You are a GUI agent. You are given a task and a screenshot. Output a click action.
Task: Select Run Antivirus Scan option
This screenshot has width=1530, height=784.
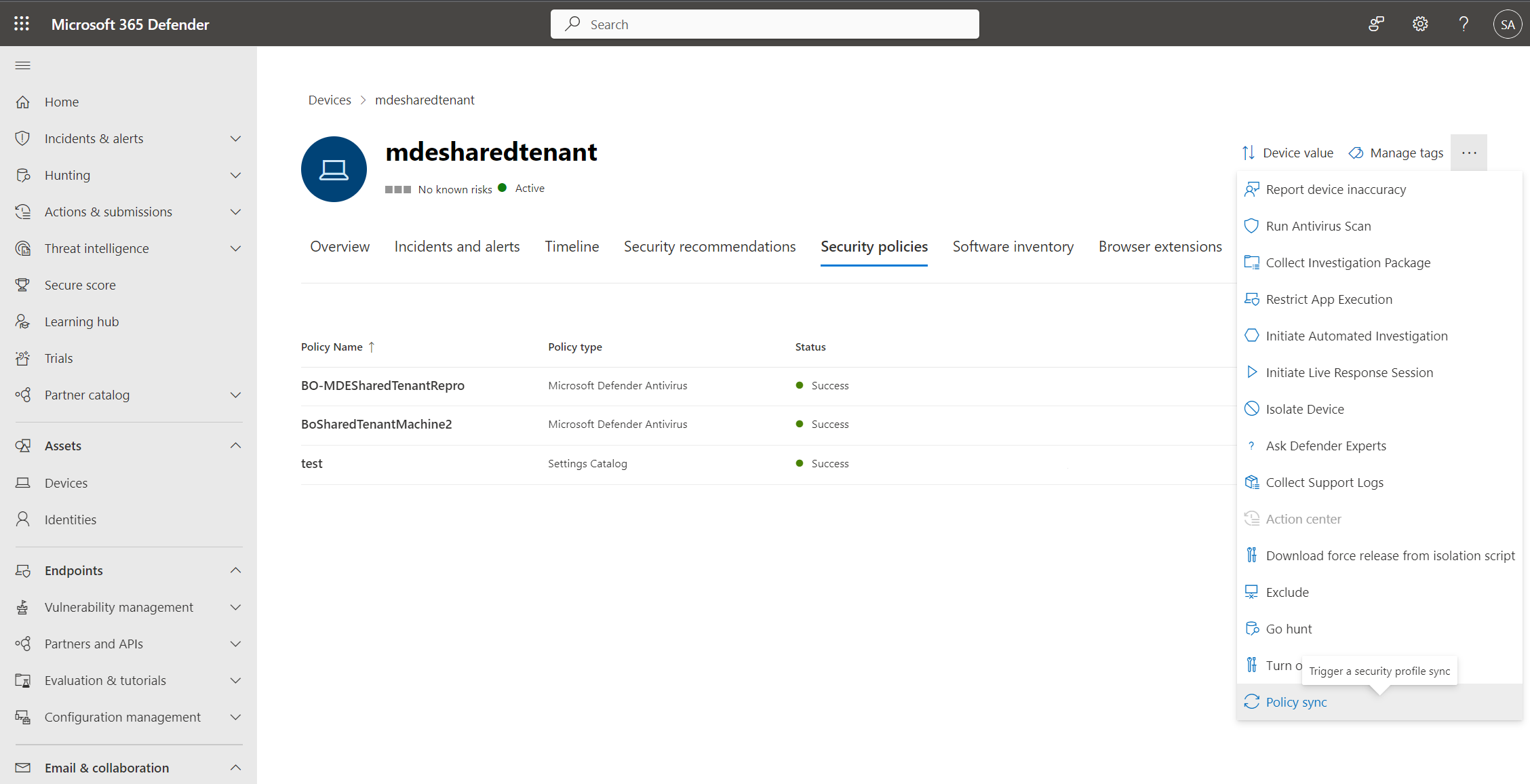(x=1316, y=225)
